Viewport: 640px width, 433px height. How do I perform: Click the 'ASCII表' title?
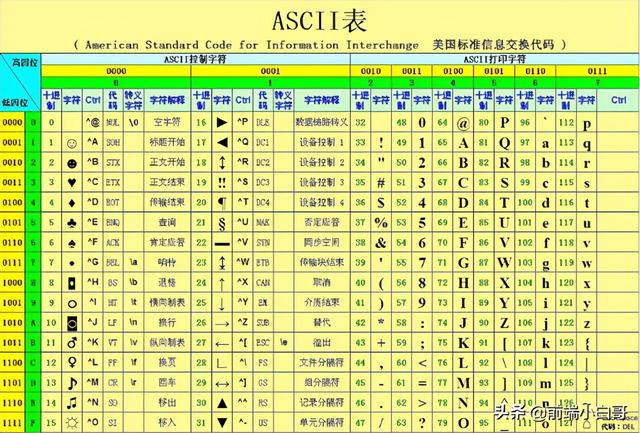tap(320, 20)
